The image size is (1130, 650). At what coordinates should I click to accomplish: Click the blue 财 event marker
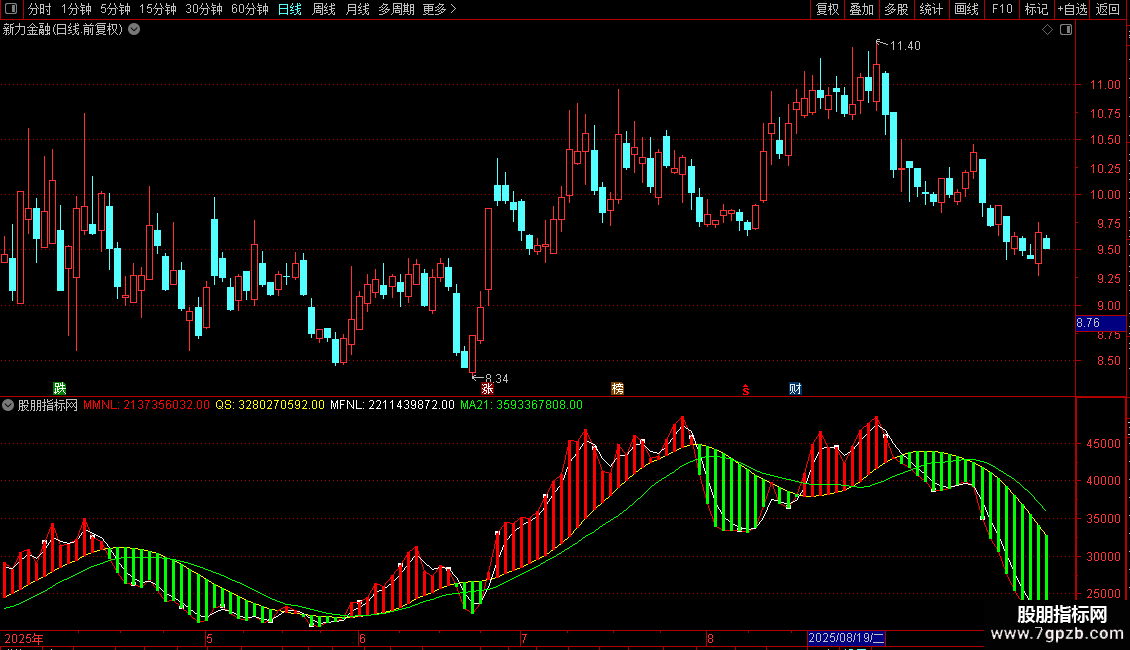coord(795,388)
